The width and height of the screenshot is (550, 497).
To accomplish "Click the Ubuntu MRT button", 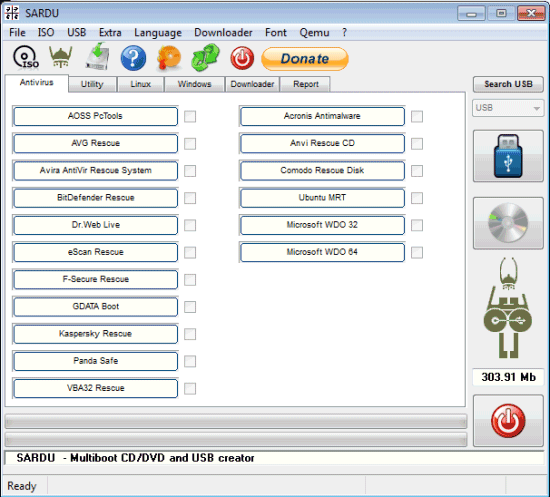I will coord(322,198).
